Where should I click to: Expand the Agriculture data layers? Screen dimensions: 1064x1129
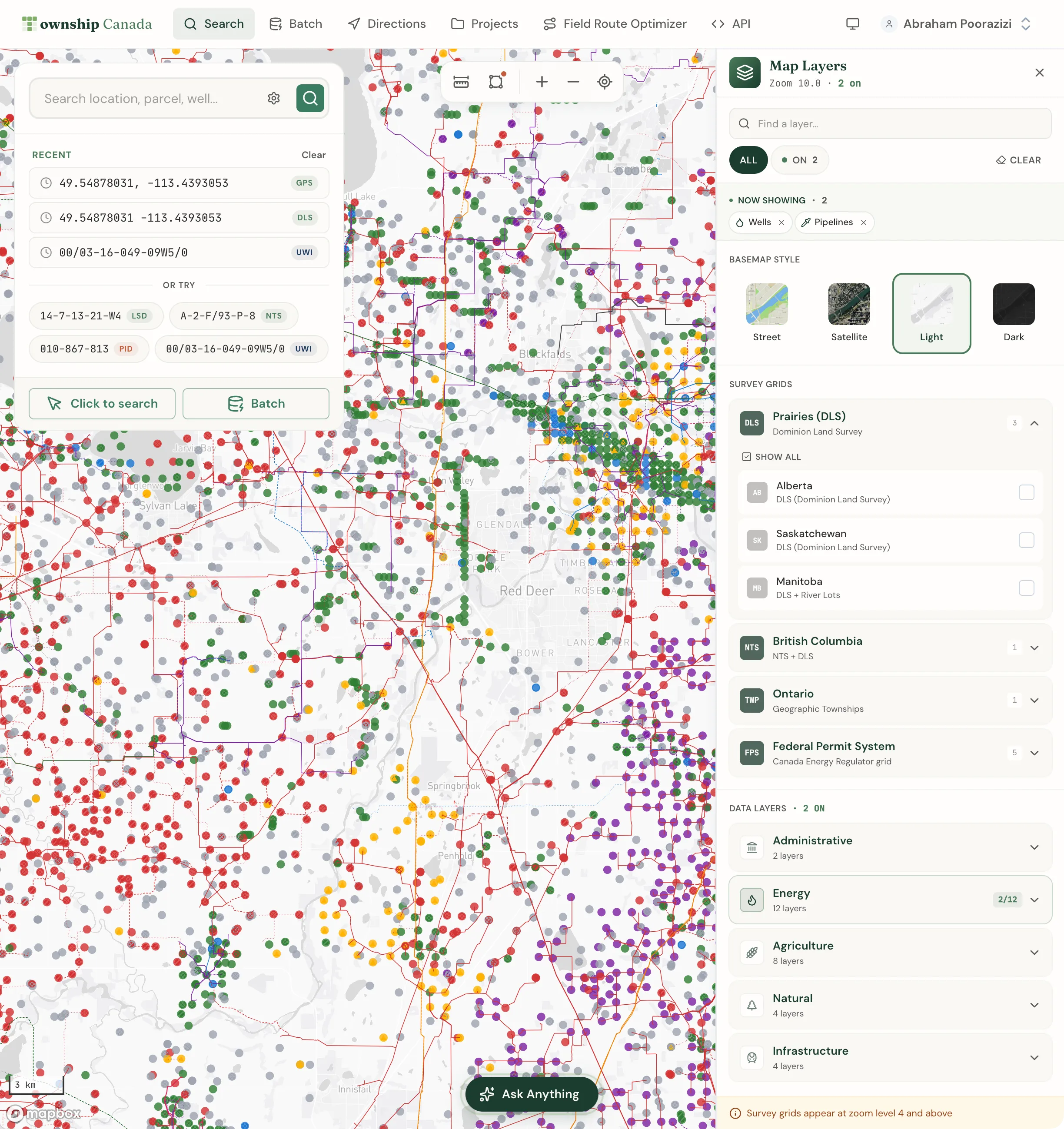click(x=1034, y=953)
